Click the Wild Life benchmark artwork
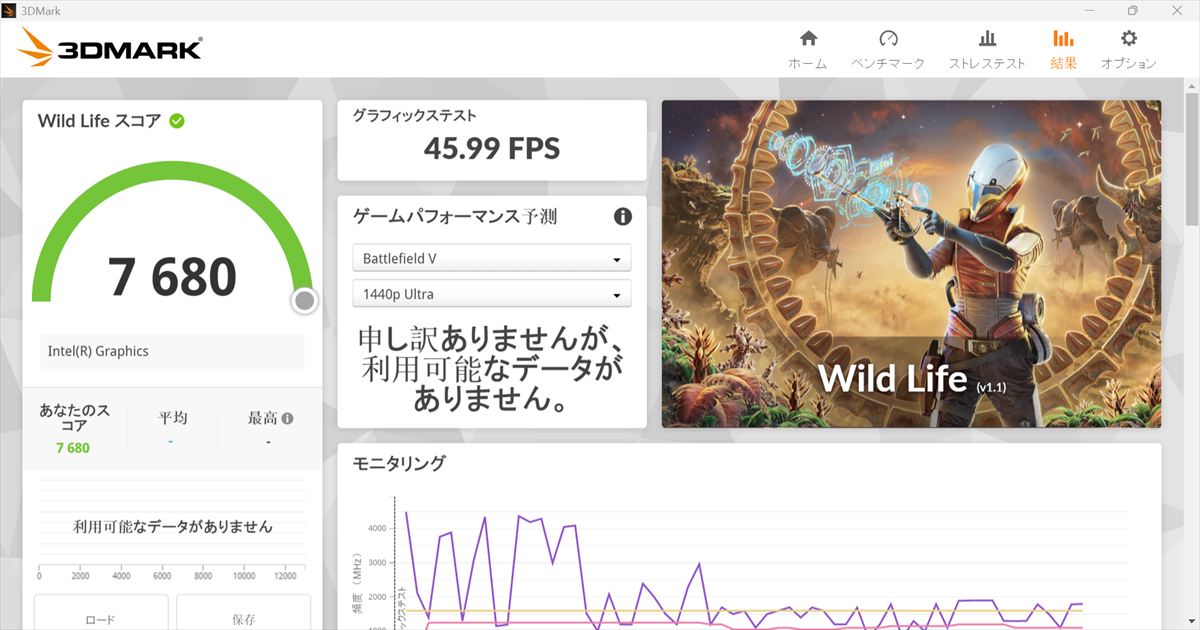The height and width of the screenshot is (630, 1200). pyautogui.click(x=911, y=263)
